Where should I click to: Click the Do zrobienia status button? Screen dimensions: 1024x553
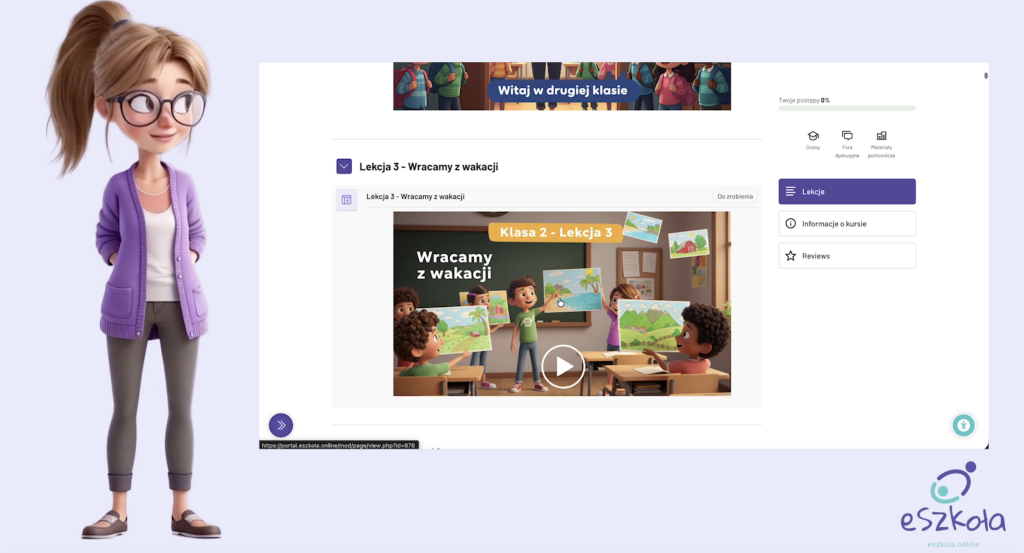[x=735, y=197]
